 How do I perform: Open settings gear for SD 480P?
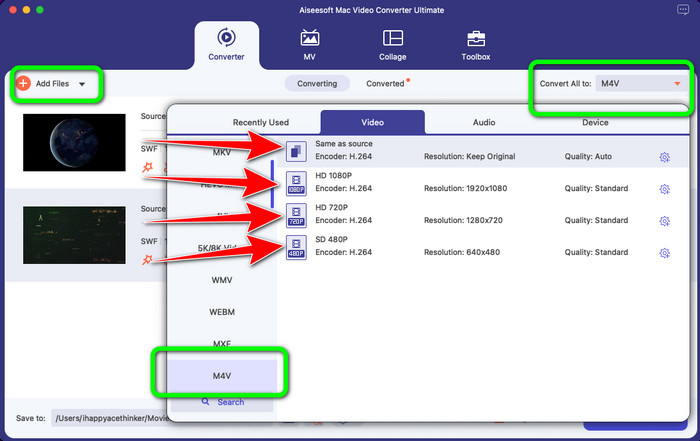tap(664, 253)
